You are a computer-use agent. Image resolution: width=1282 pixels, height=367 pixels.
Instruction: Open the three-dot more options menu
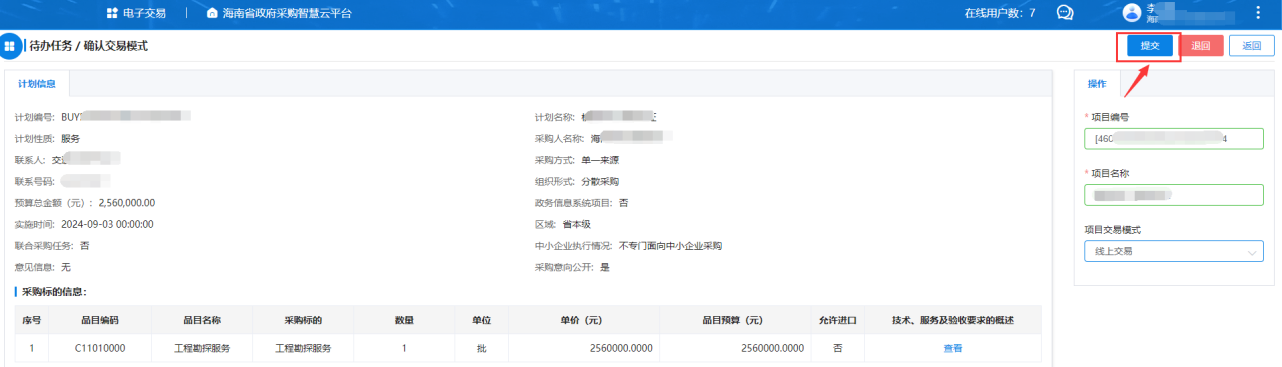(x=1258, y=13)
